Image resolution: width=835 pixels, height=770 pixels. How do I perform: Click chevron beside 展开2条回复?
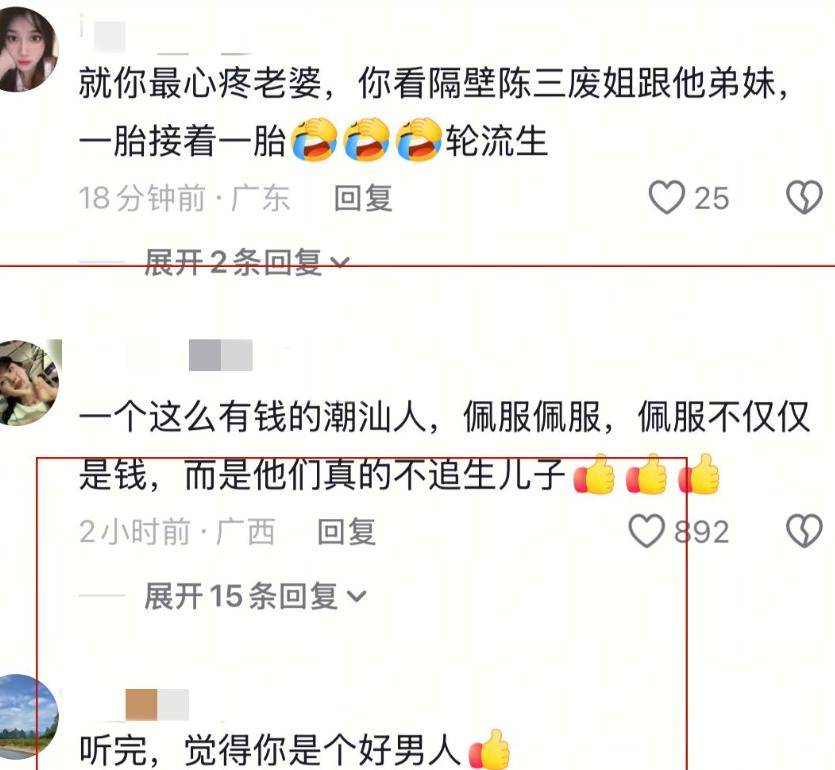[x=340, y=263]
